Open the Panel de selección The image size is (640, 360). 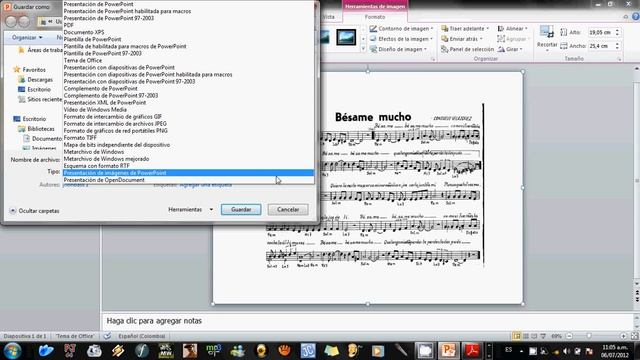click(x=467, y=49)
